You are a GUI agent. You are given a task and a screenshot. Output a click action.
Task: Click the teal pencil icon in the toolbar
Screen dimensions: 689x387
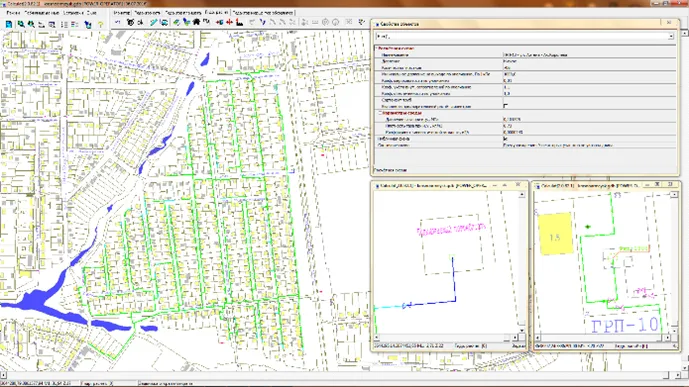[153, 22]
